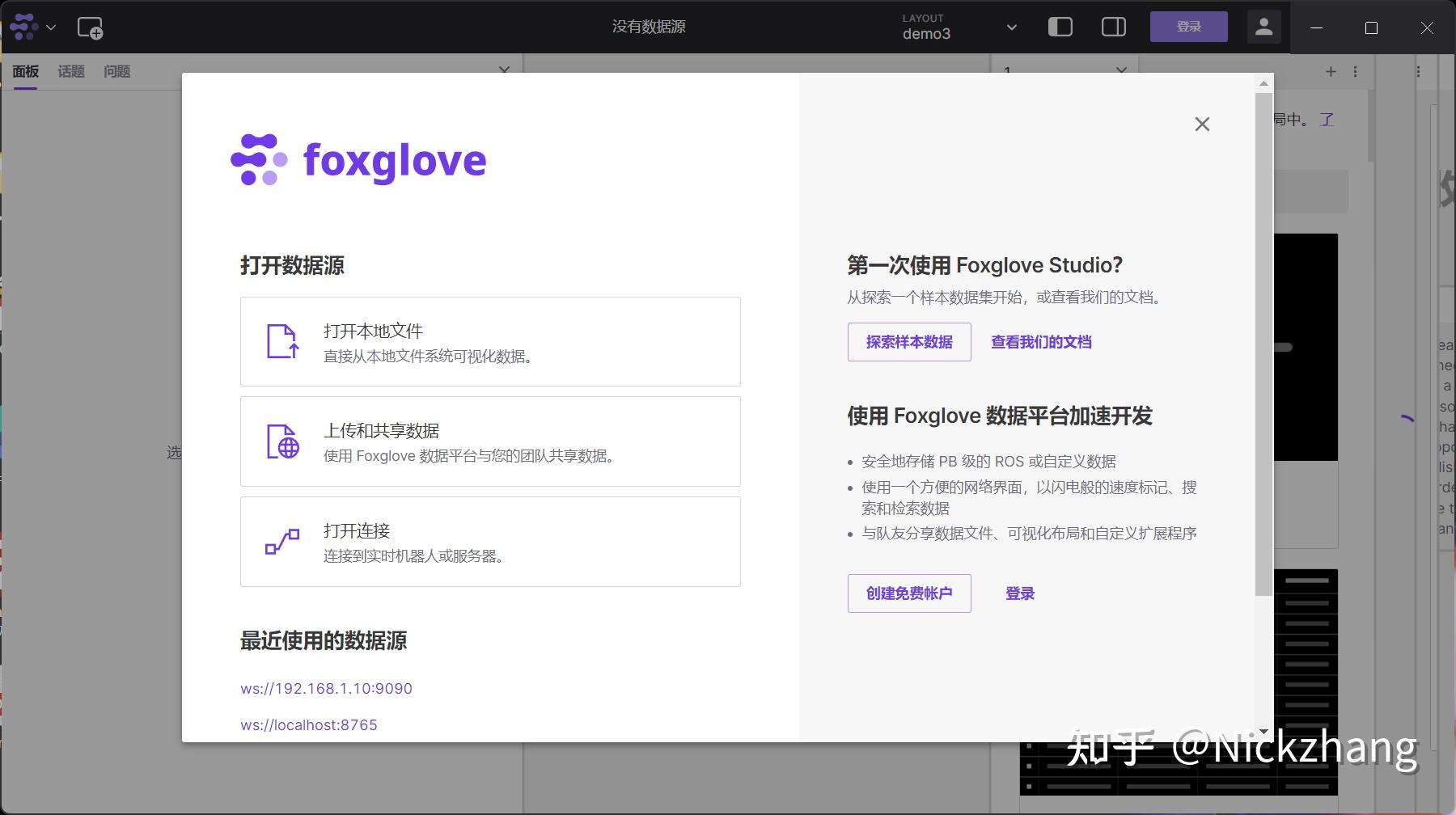Open the panel more-options icon

point(1356,71)
